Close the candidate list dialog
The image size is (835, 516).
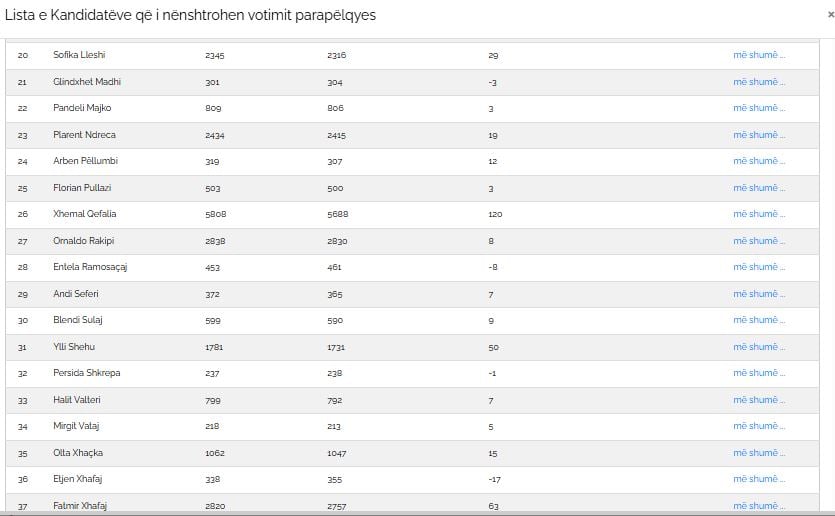pos(831,15)
